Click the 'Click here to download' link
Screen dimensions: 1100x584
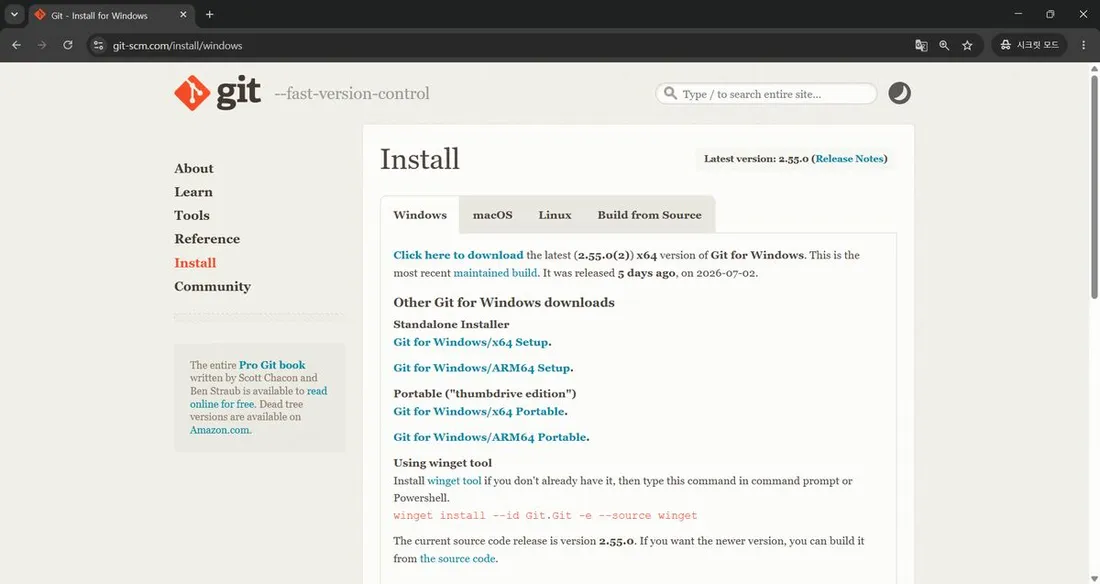[458, 255]
